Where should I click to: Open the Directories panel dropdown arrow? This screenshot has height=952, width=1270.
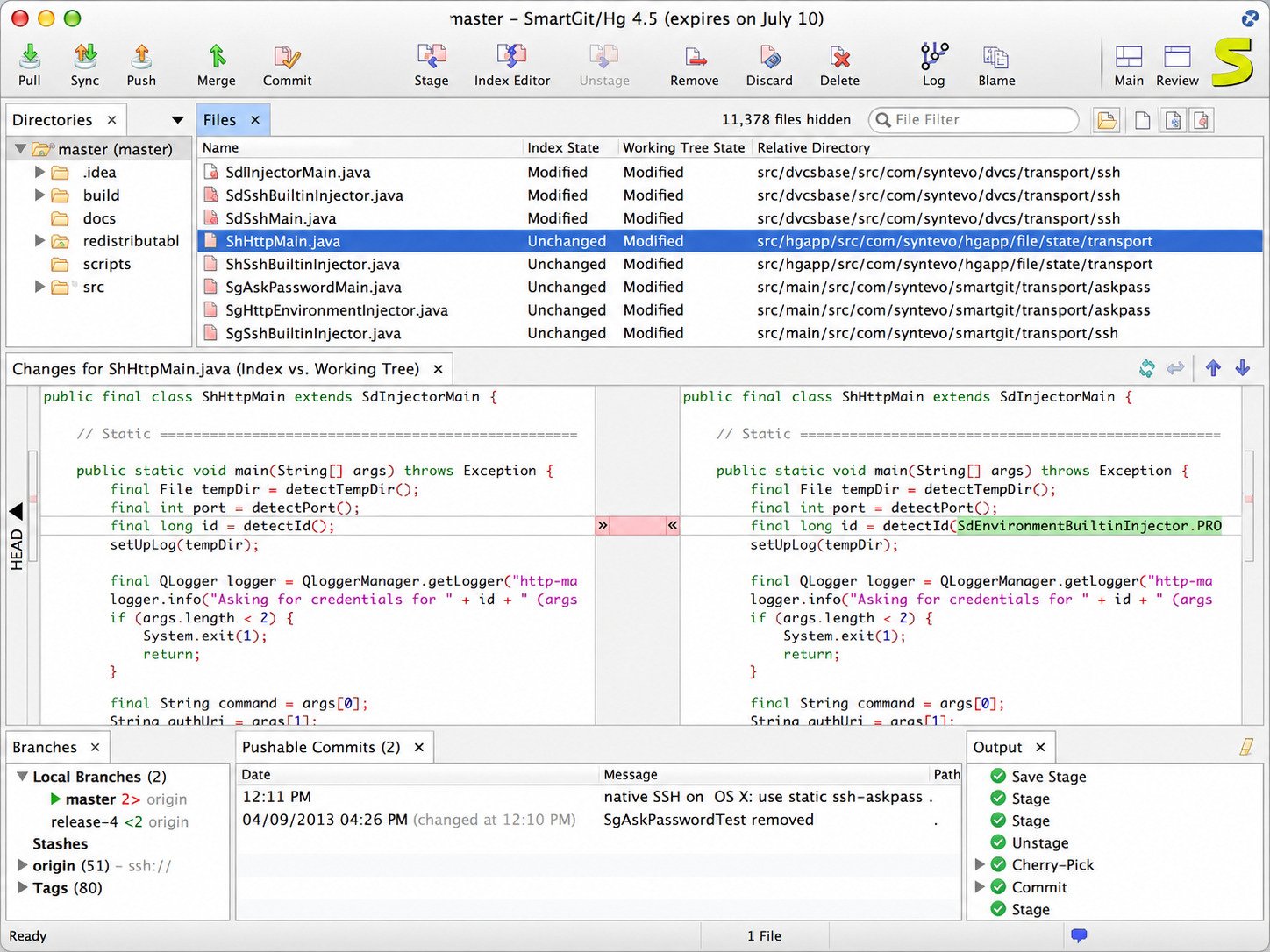(x=178, y=120)
